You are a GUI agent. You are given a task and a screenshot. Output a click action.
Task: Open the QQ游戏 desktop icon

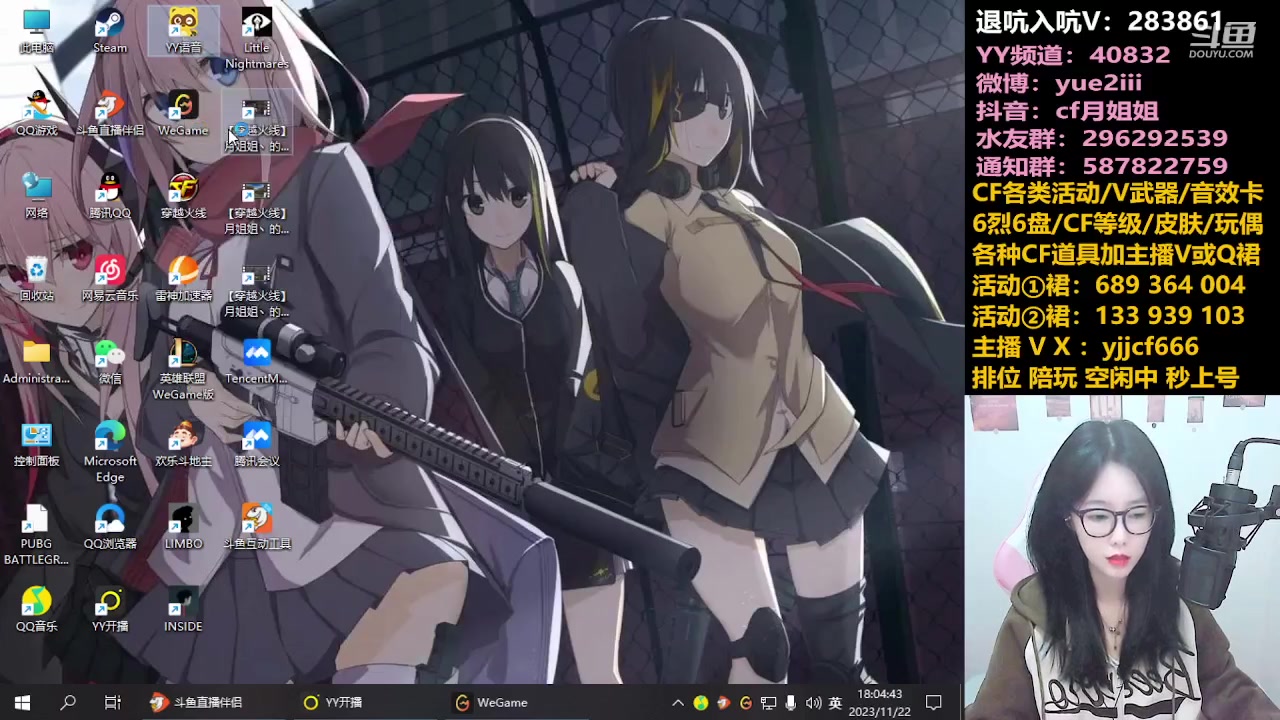[37, 114]
